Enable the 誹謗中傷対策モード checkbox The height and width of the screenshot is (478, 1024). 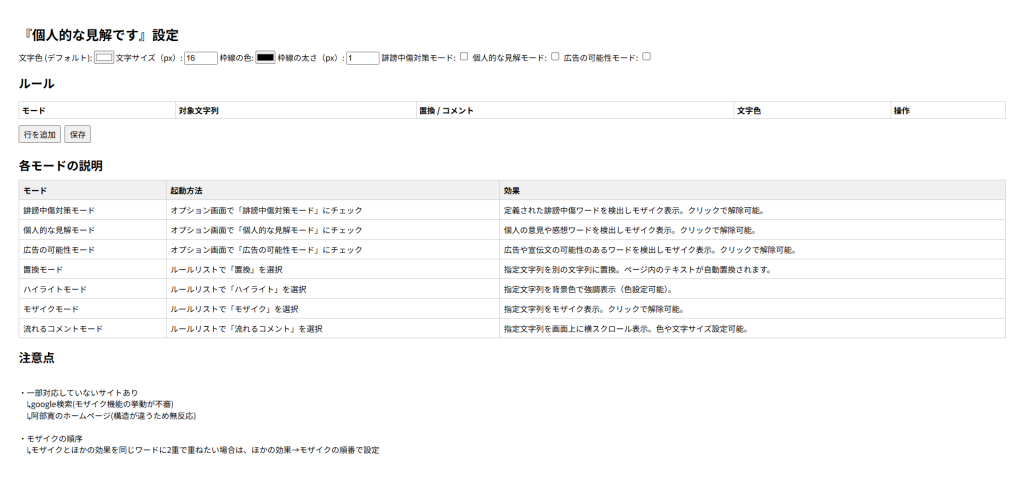[464, 56]
